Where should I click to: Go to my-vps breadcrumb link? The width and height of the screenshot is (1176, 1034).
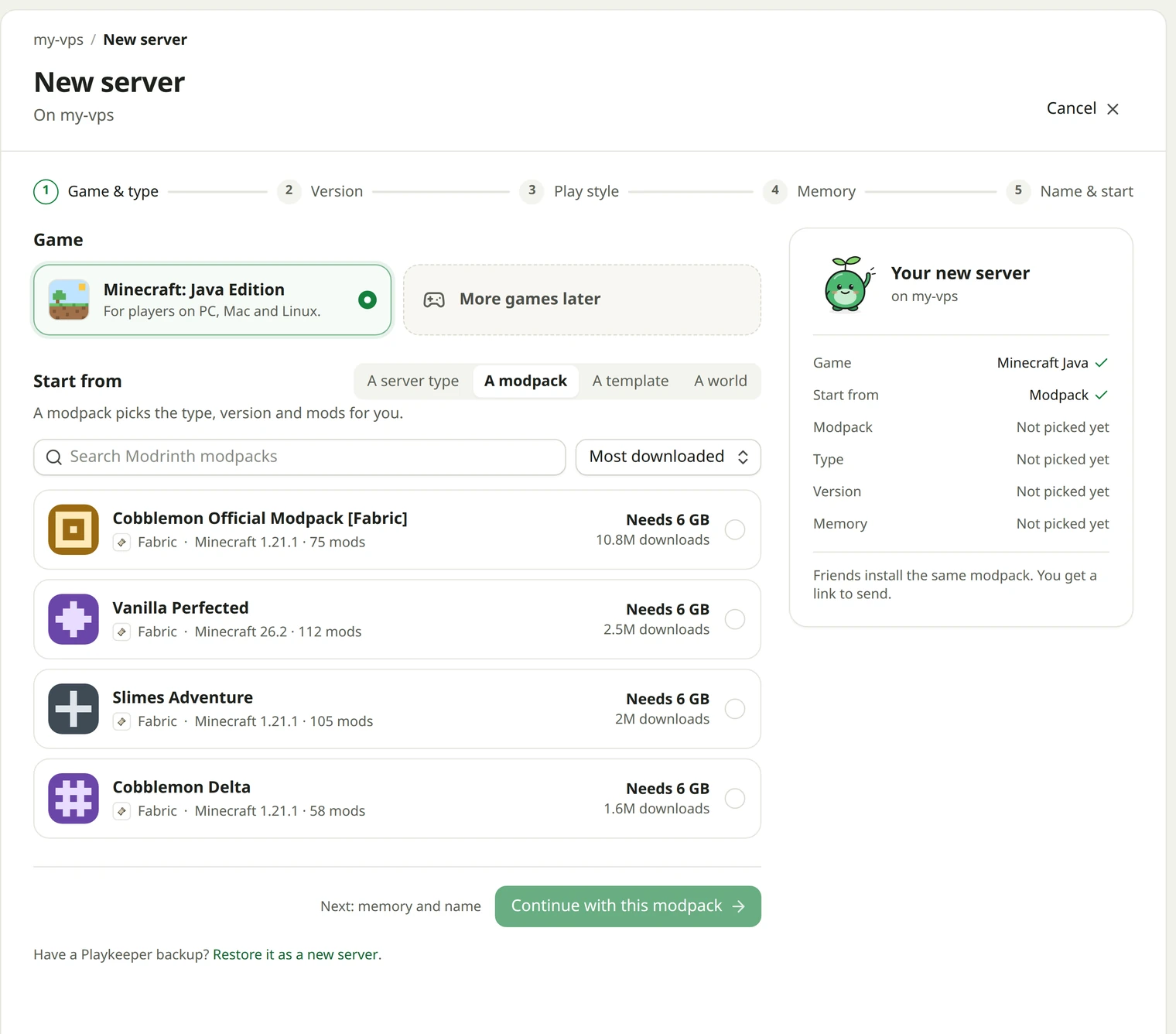[x=59, y=40]
